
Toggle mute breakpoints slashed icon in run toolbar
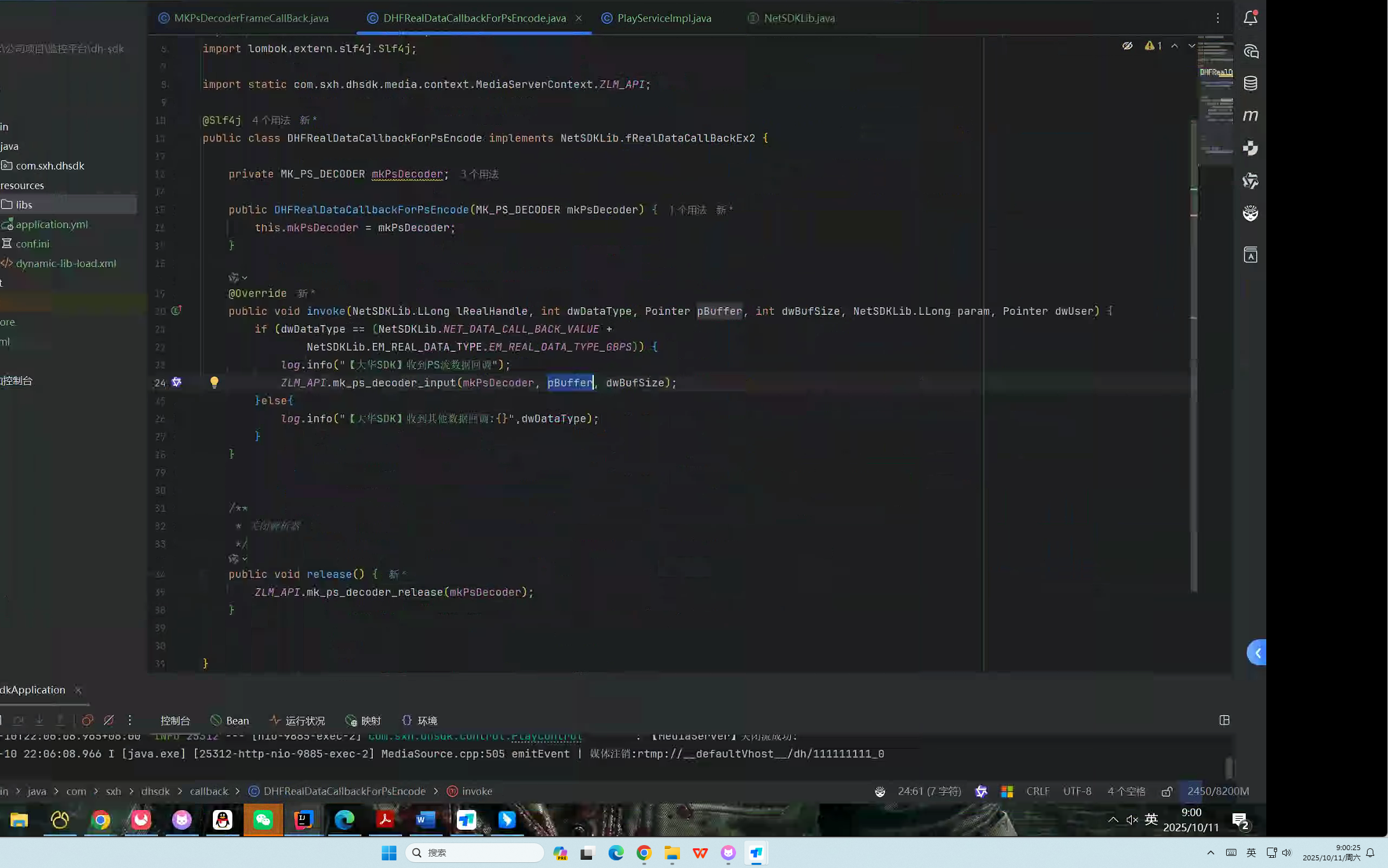coord(109,720)
